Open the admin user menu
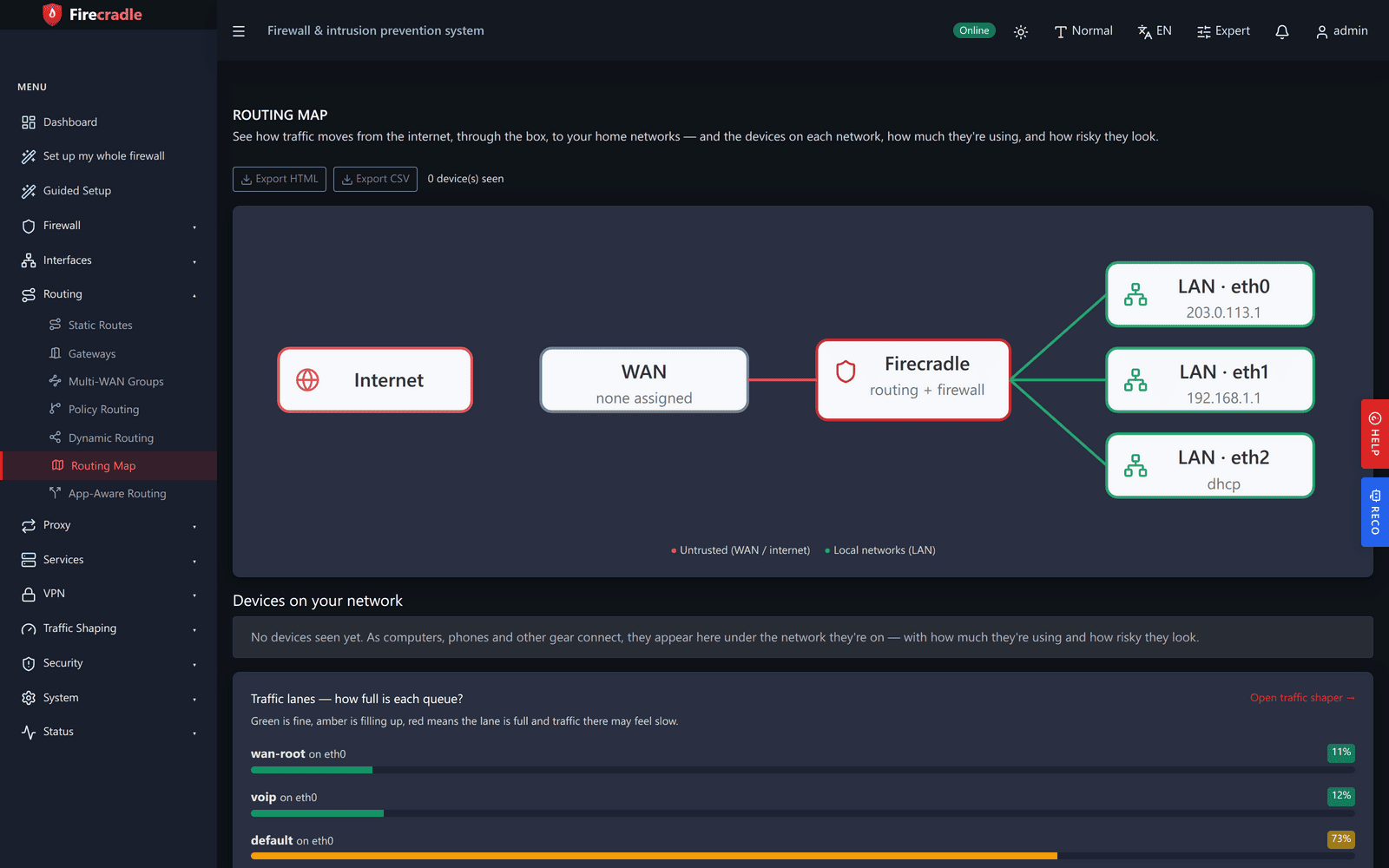 [x=1342, y=31]
